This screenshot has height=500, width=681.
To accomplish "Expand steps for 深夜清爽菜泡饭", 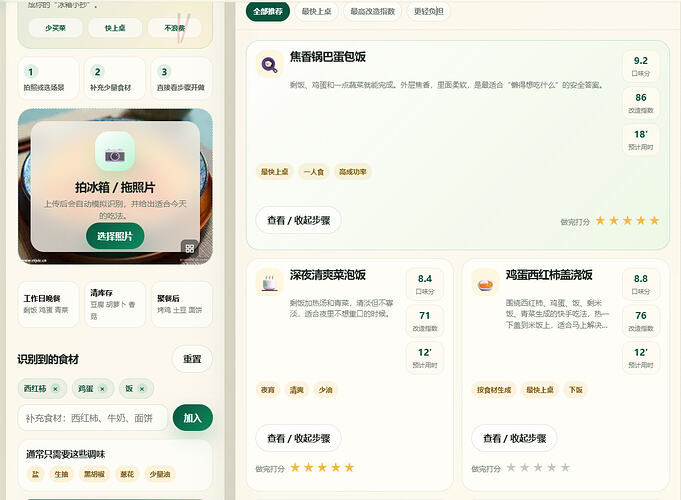I will tap(298, 438).
